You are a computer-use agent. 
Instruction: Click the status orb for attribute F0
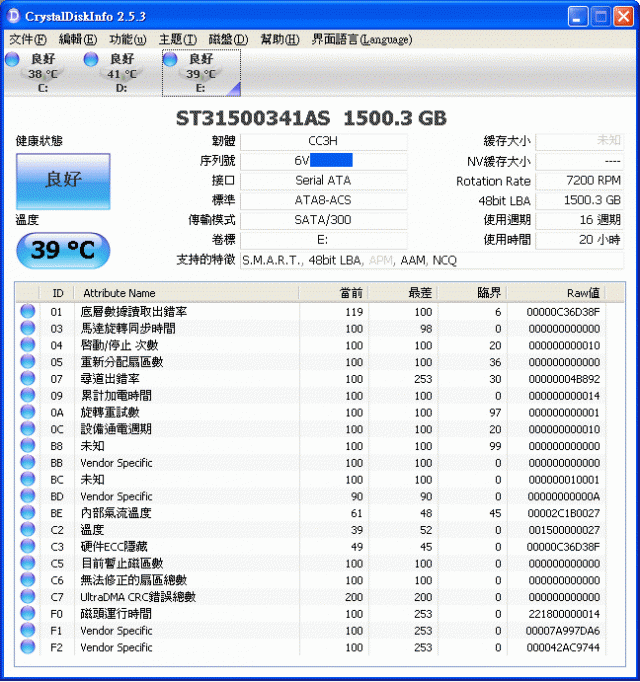(x=28, y=614)
